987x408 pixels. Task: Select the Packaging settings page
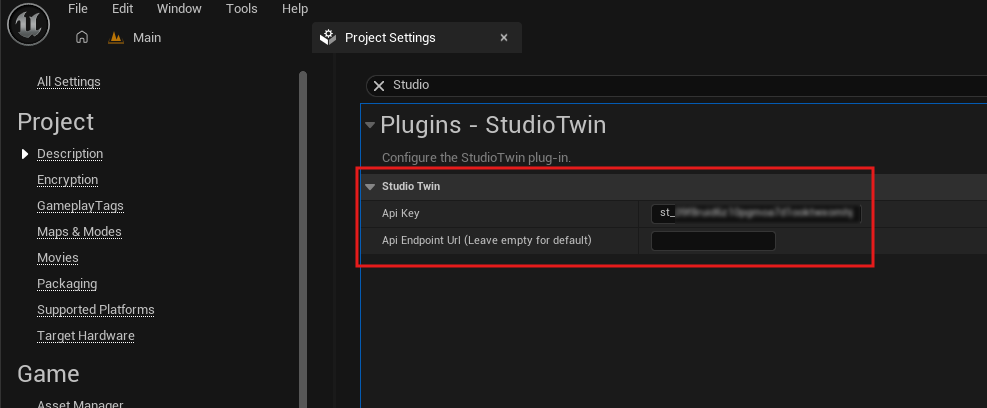pyautogui.click(x=67, y=284)
